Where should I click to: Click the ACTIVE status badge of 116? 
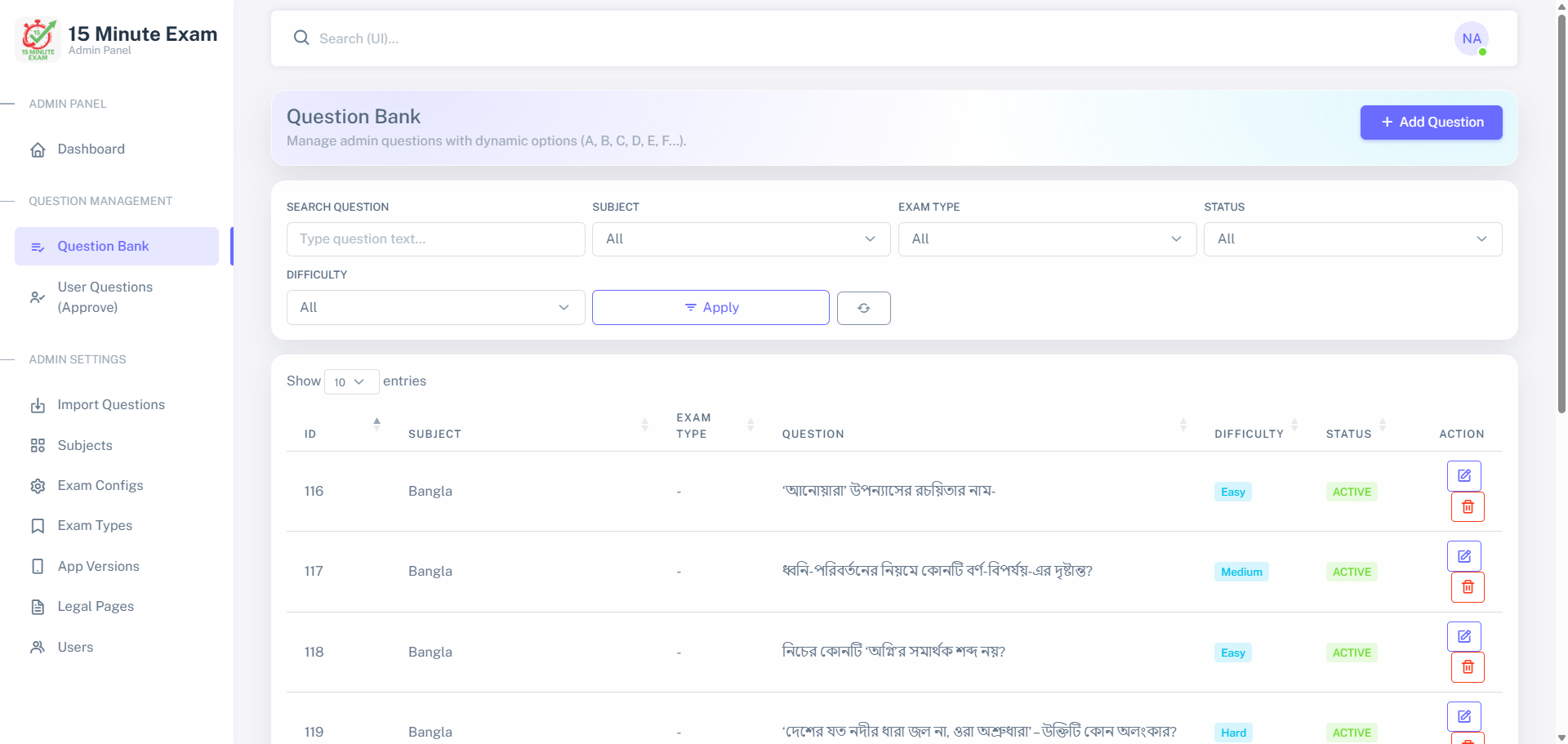tap(1352, 492)
